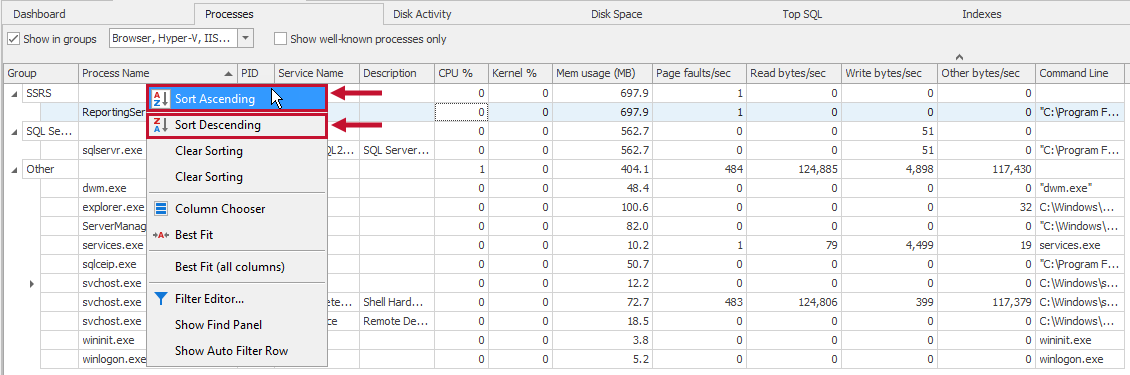Choose Show Auto Filter Row

pos(237,350)
